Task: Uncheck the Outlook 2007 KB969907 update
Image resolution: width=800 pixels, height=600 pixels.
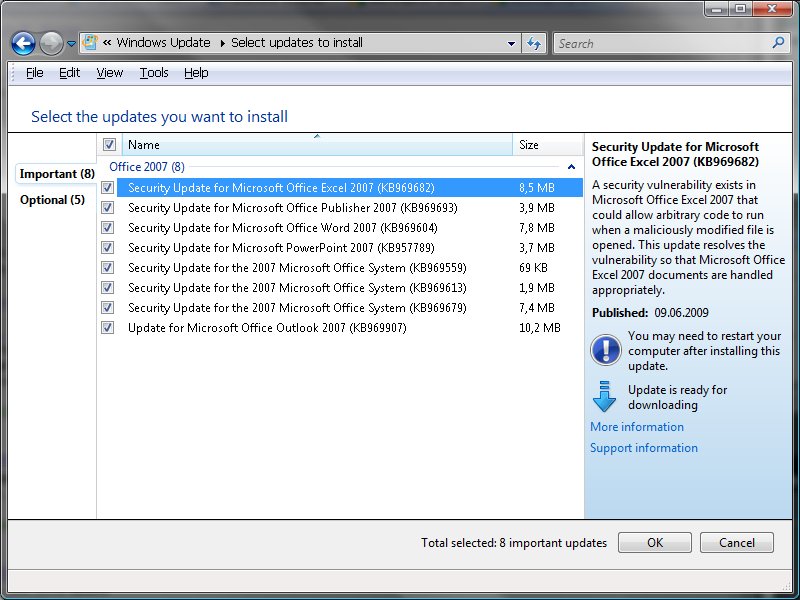Action: point(107,328)
